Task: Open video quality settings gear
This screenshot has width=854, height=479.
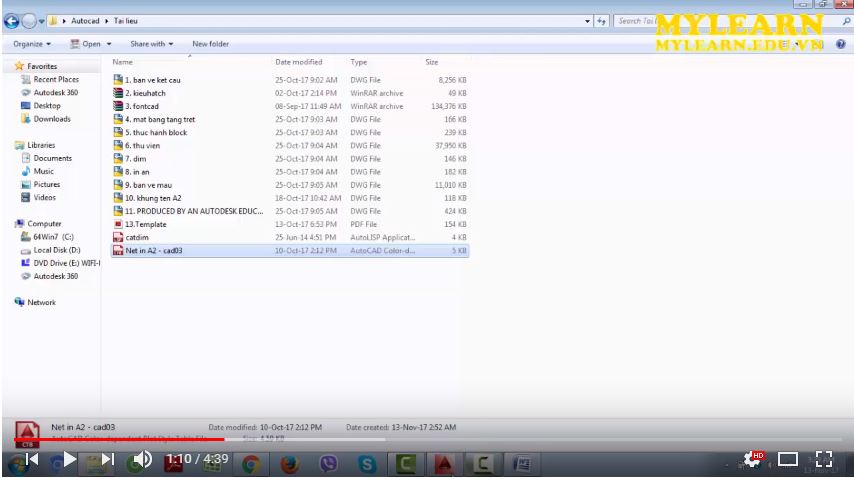Action: (750, 459)
